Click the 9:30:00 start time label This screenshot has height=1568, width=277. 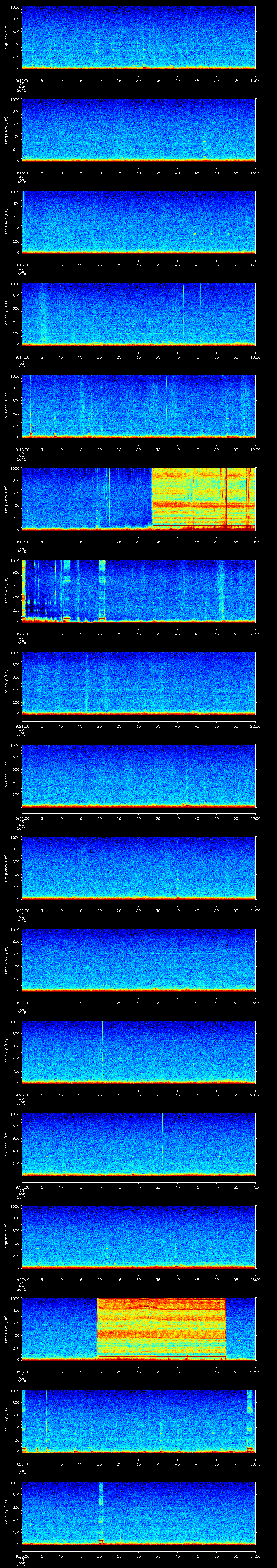[x=22, y=1556]
